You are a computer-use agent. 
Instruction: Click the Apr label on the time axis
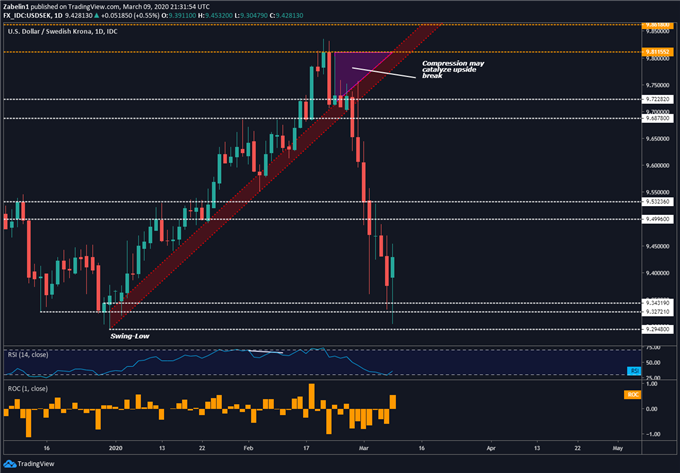491,448
